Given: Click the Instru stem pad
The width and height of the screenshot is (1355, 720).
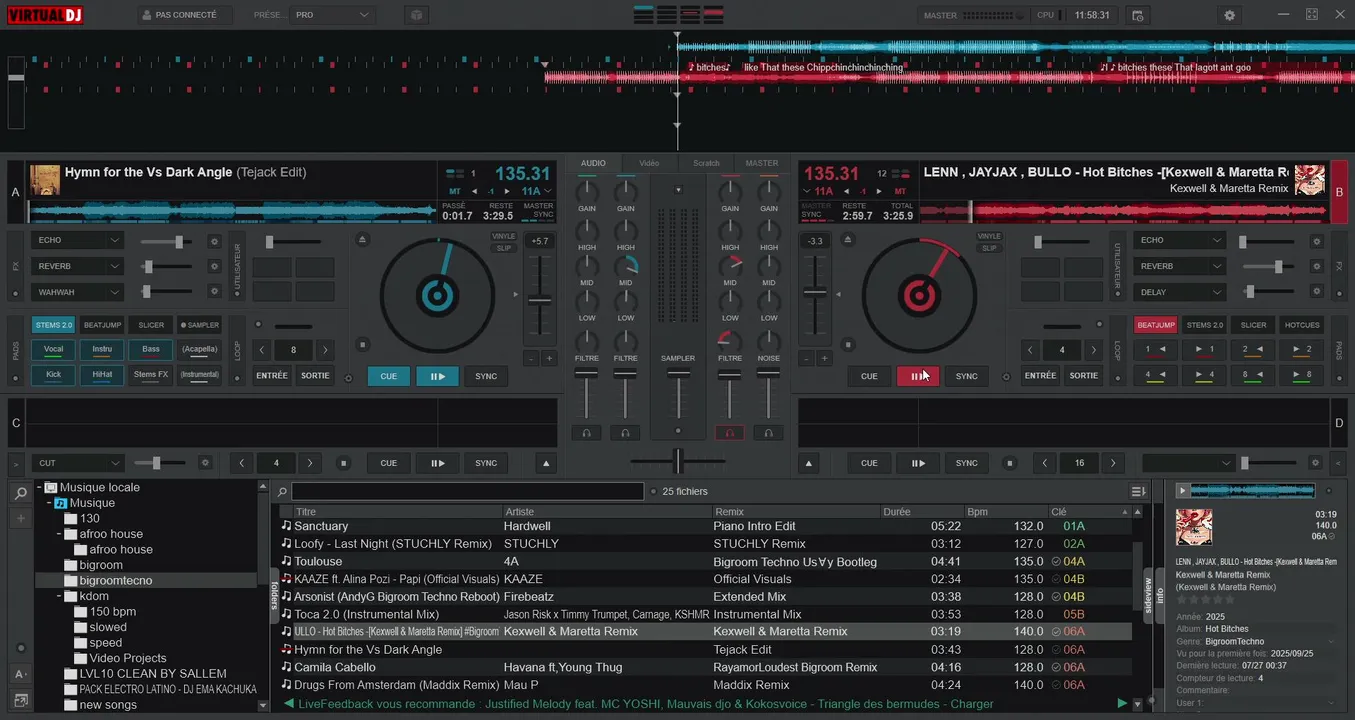Looking at the screenshot, I should pos(102,349).
